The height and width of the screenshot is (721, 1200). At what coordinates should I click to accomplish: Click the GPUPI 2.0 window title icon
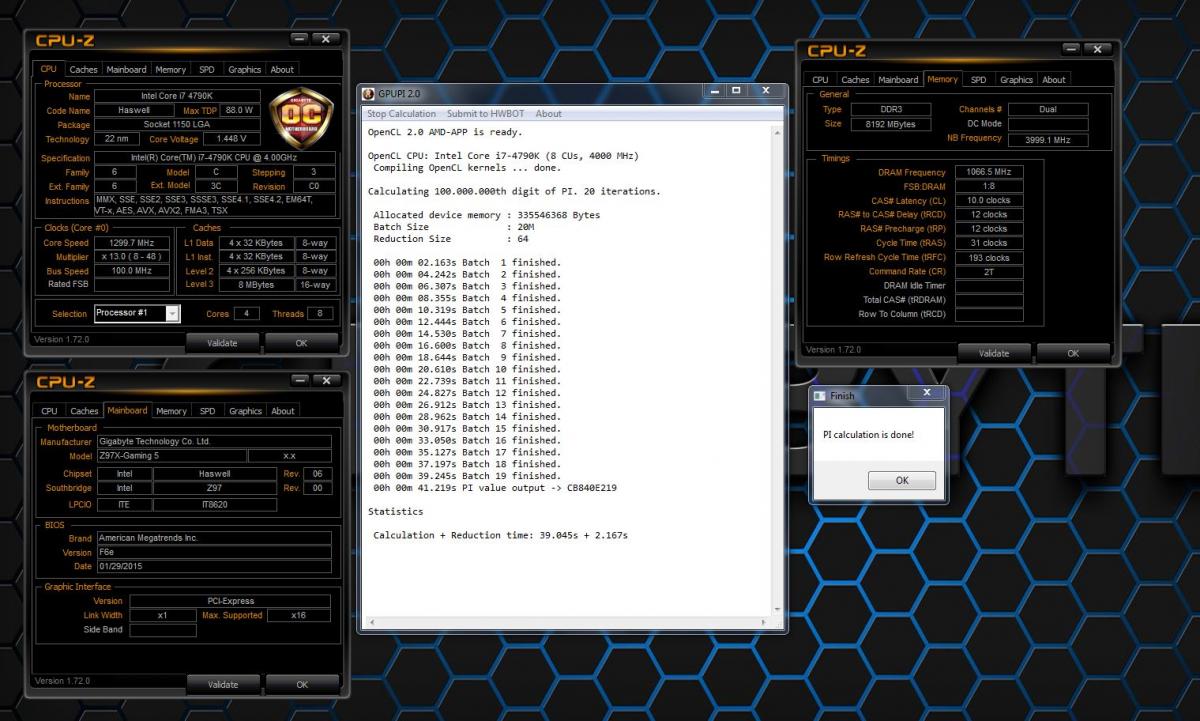coord(368,93)
